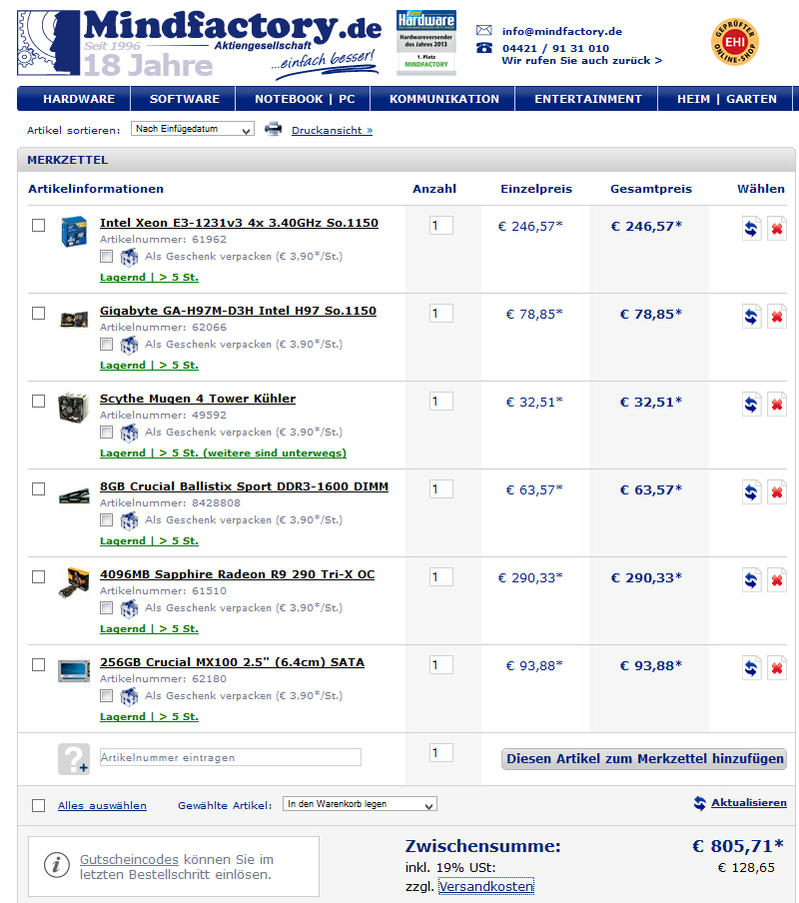Click the gift icon under Scythe Mugen 4
The image size is (799, 903).
click(x=129, y=432)
